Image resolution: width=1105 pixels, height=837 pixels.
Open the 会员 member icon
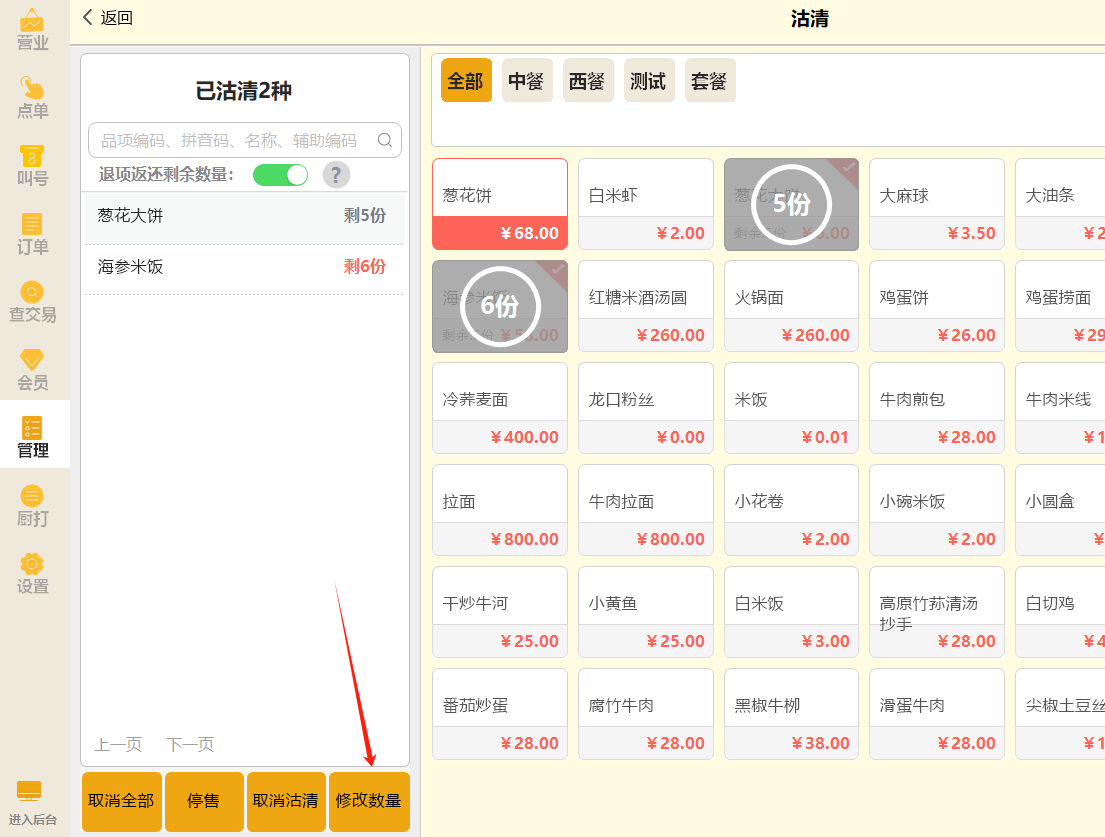pos(32,370)
